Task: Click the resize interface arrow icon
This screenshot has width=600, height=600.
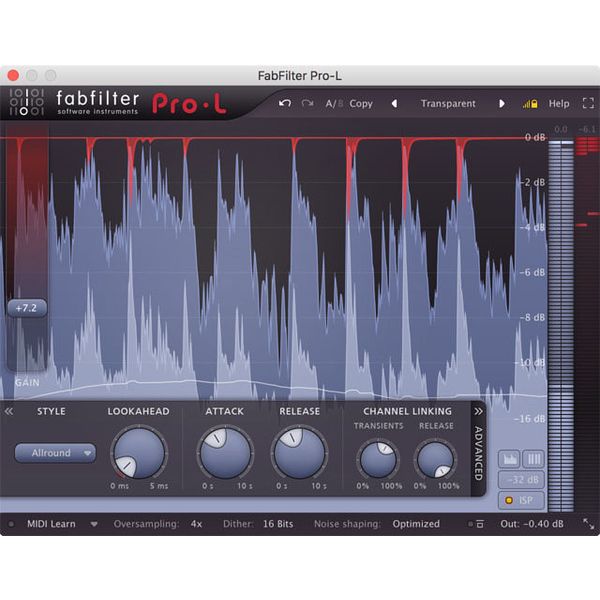Action: [589, 524]
